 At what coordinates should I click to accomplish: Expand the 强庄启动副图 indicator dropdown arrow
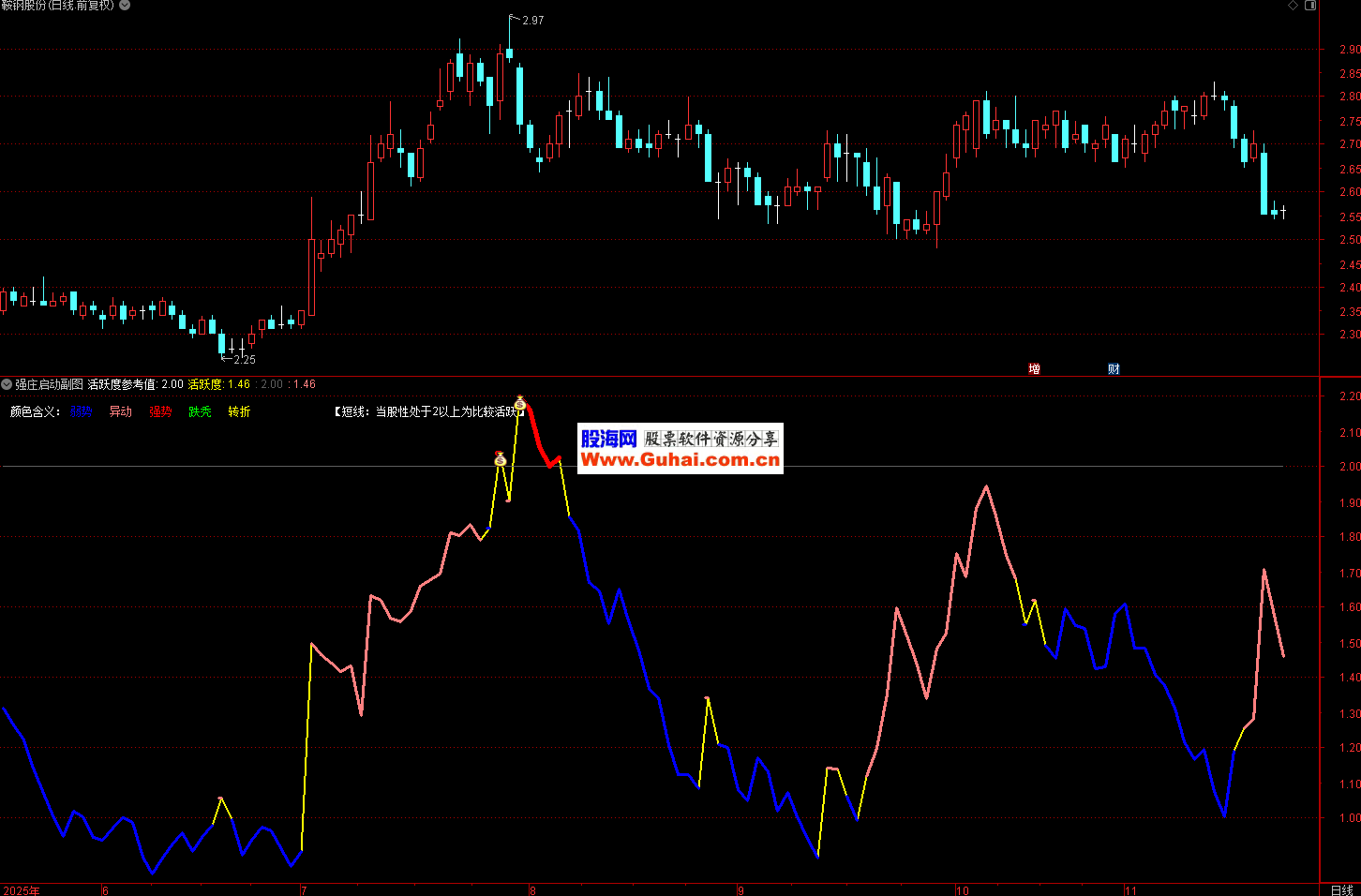[7, 384]
